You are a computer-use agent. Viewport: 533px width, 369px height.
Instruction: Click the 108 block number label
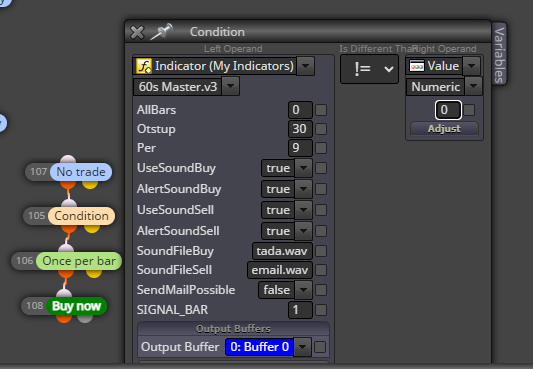pyautogui.click(x=35, y=306)
